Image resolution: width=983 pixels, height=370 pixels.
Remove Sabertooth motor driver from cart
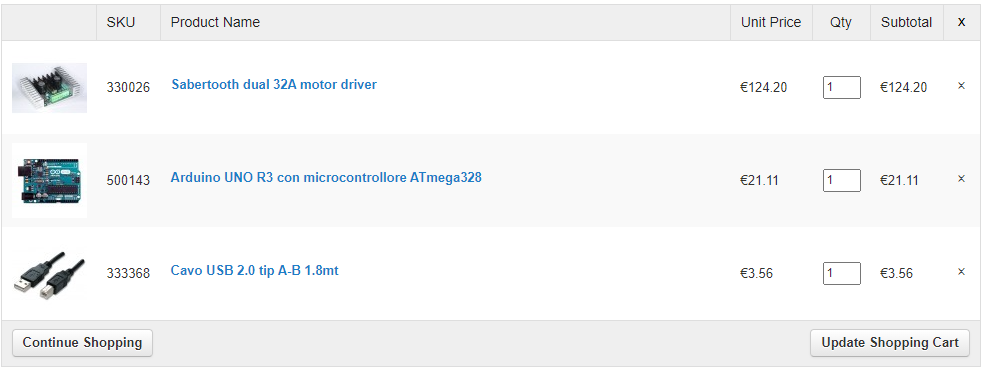[x=961, y=86]
